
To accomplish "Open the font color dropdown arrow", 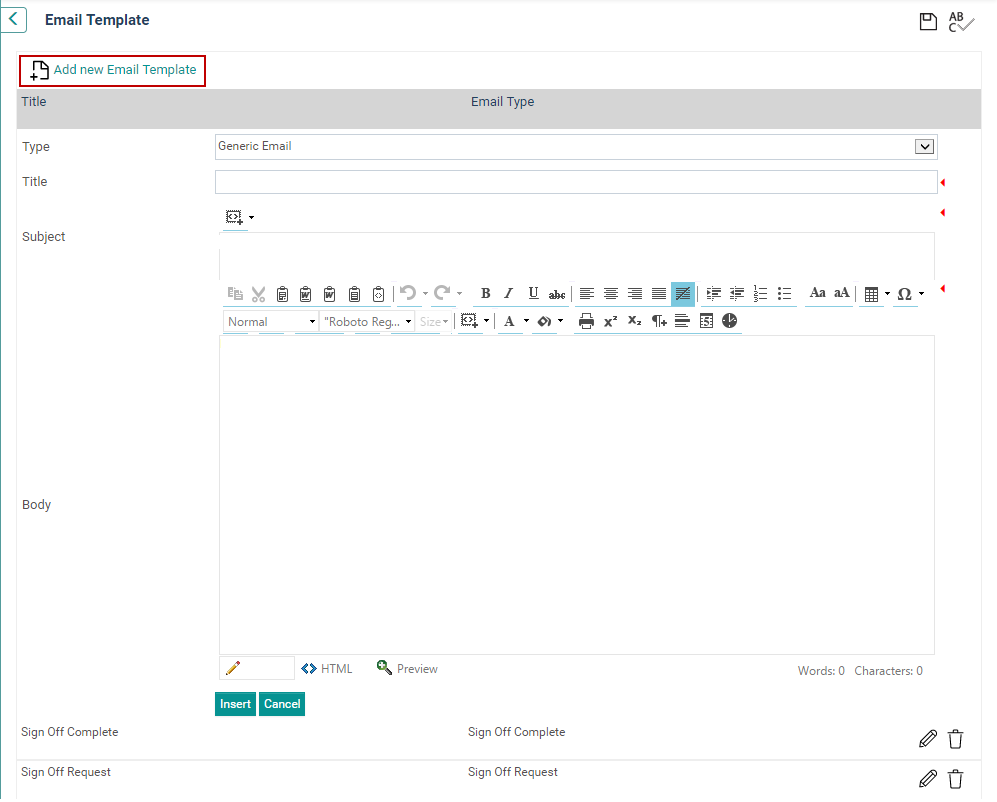I will pyautogui.click(x=526, y=321).
